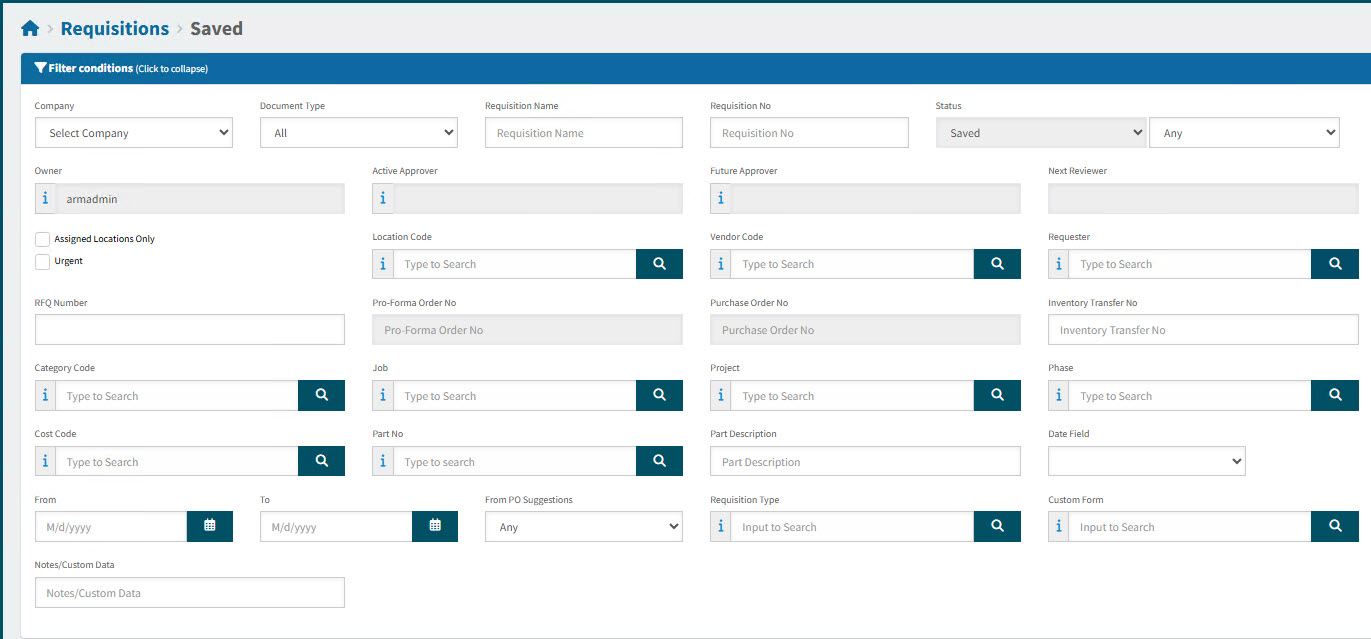Viewport: 1371px width, 639px height.
Task: Click the Requester search magnifier
Action: click(1334, 263)
